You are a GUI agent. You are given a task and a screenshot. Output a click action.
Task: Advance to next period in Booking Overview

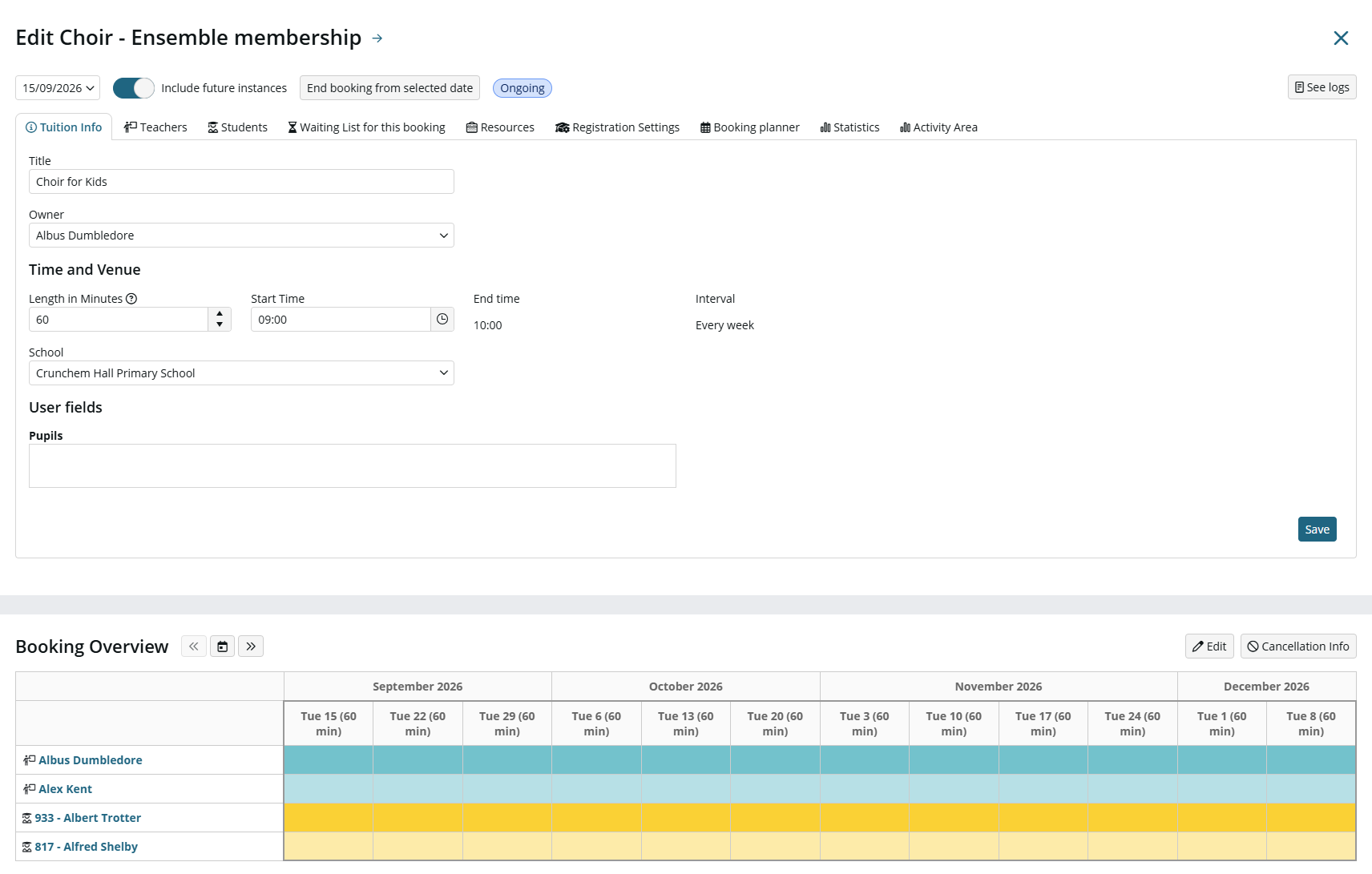pyautogui.click(x=251, y=646)
